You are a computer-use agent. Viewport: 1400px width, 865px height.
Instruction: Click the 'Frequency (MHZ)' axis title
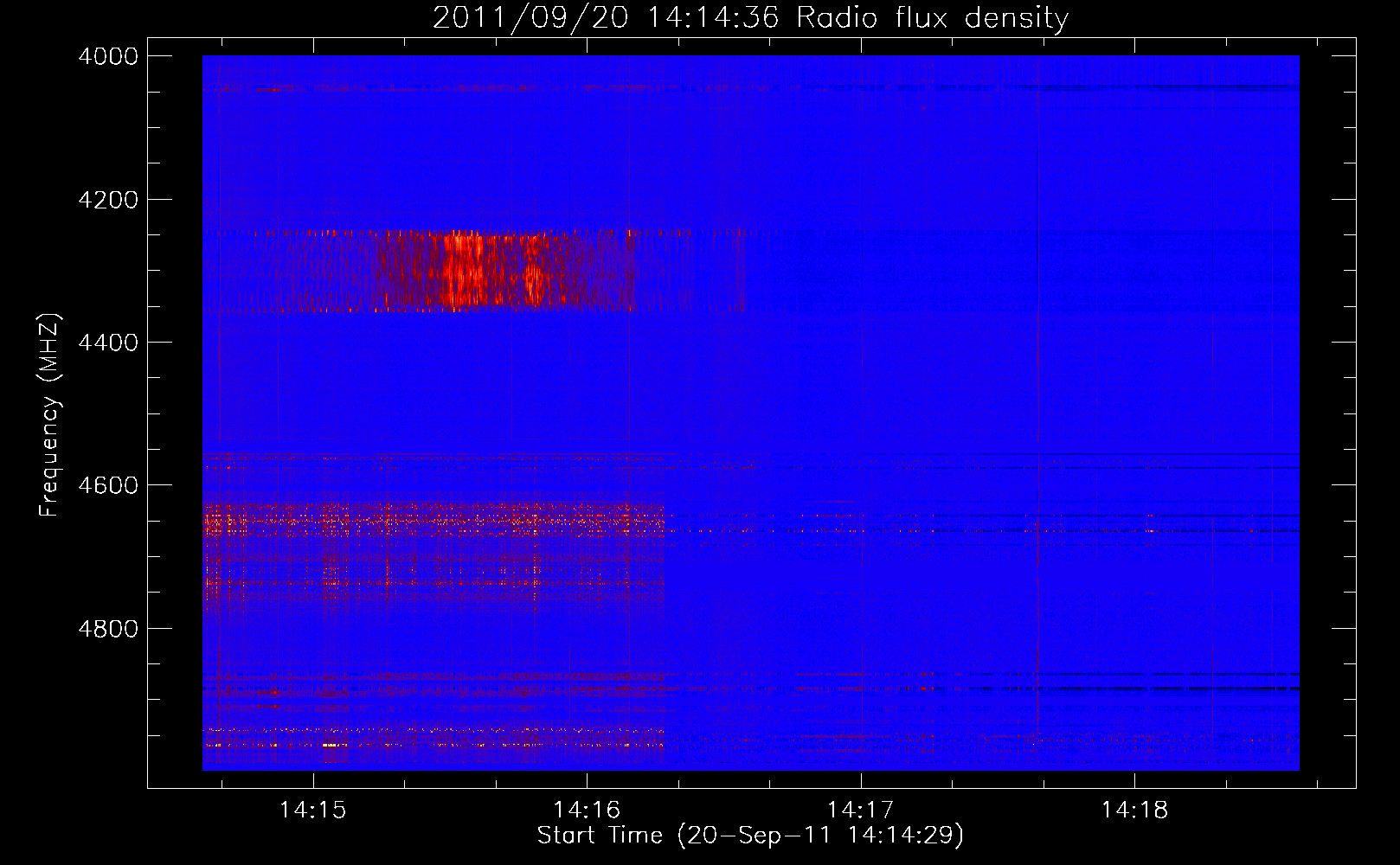49,415
